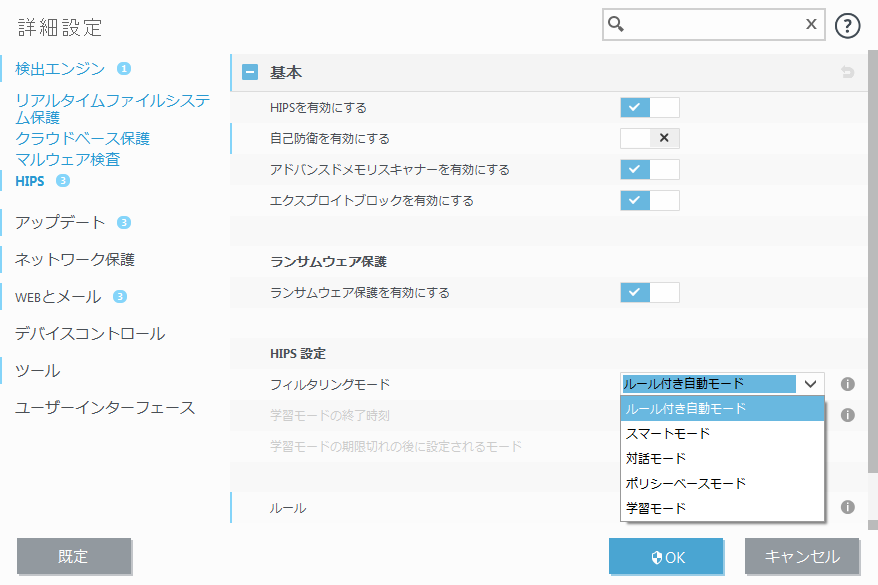Click the revert arrow icon in 基本 header
878x585 pixels.
click(x=847, y=73)
